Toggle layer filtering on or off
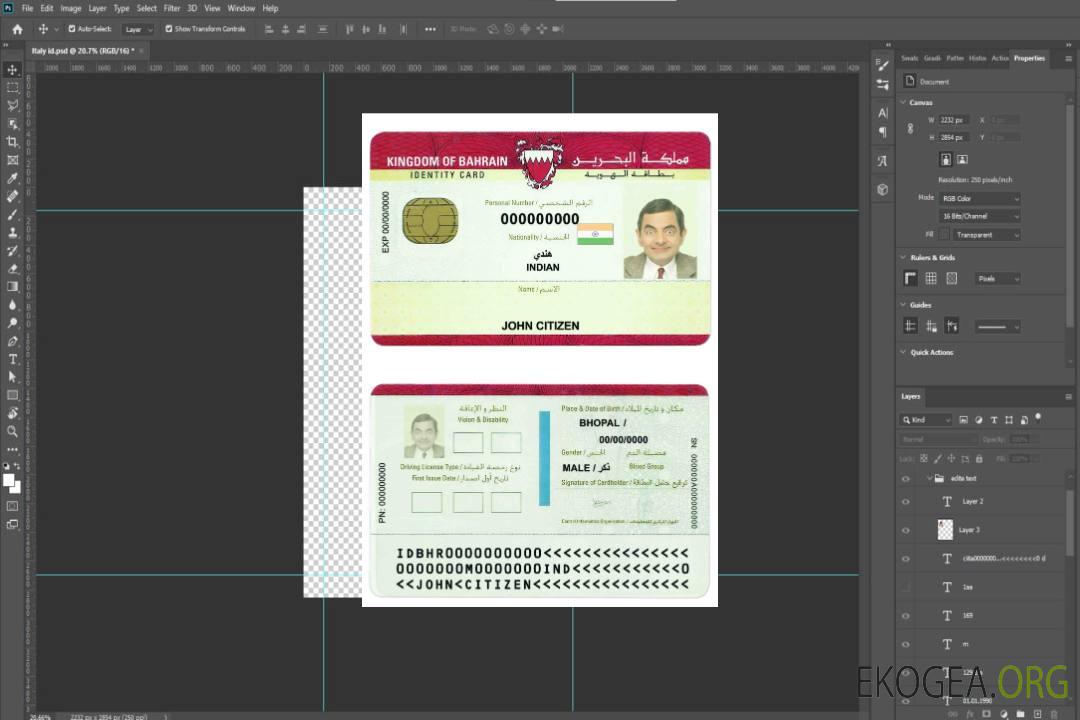1080x720 pixels. coord(1038,418)
